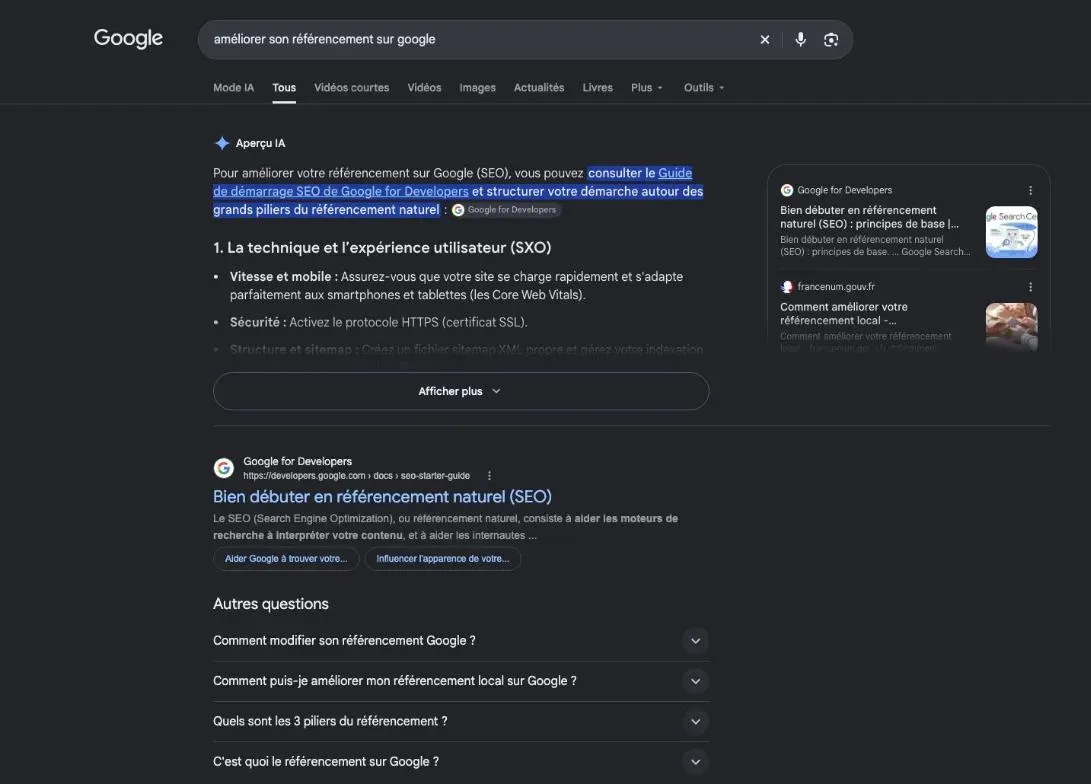Clear the search query with the X icon

click(x=765, y=40)
